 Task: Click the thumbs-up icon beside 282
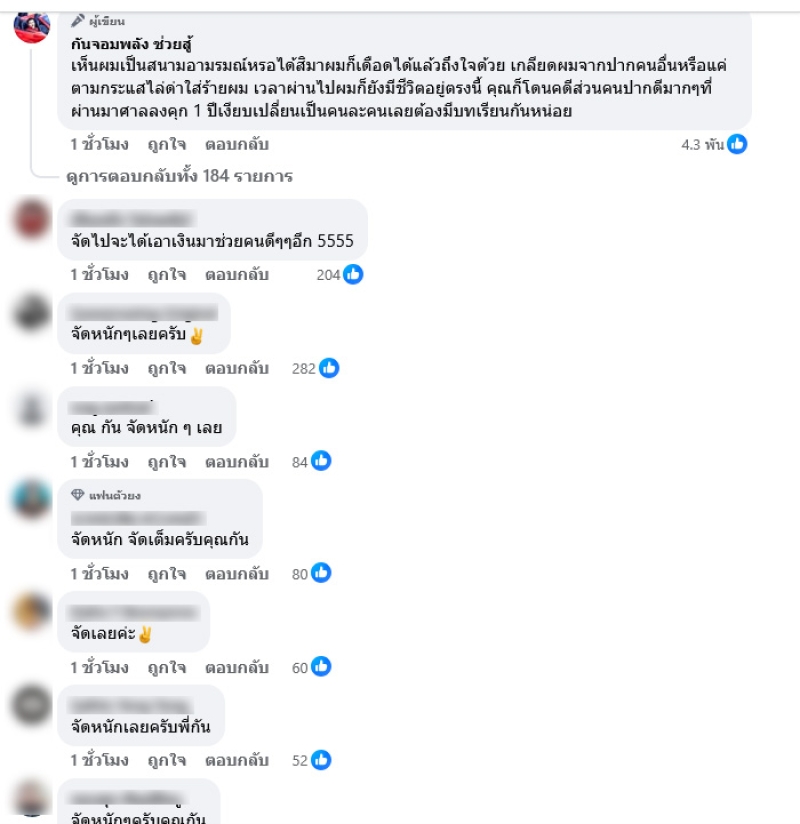click(329, 368)
